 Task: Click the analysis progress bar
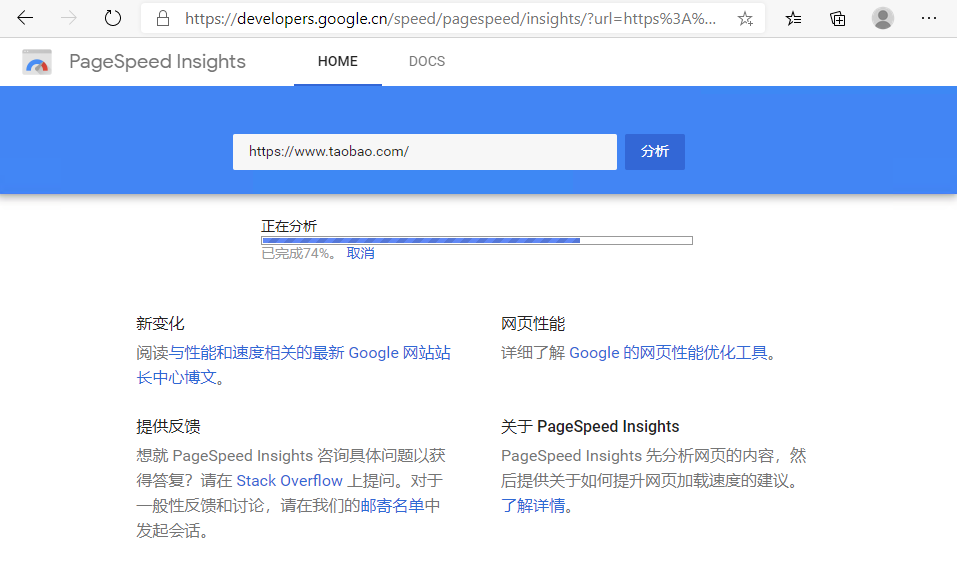(477, 240)
